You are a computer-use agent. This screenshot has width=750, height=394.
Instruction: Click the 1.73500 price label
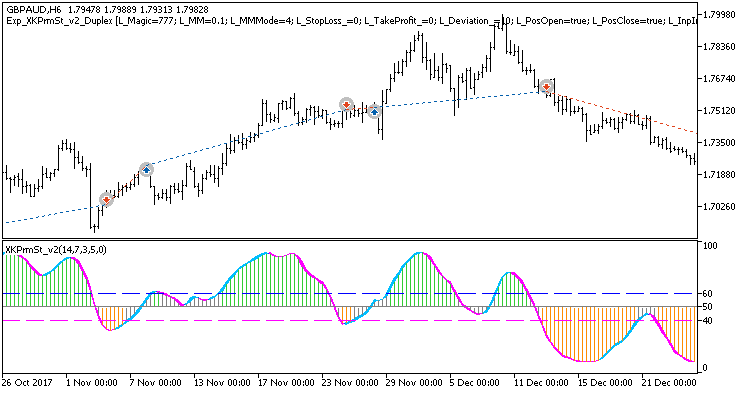719,142
